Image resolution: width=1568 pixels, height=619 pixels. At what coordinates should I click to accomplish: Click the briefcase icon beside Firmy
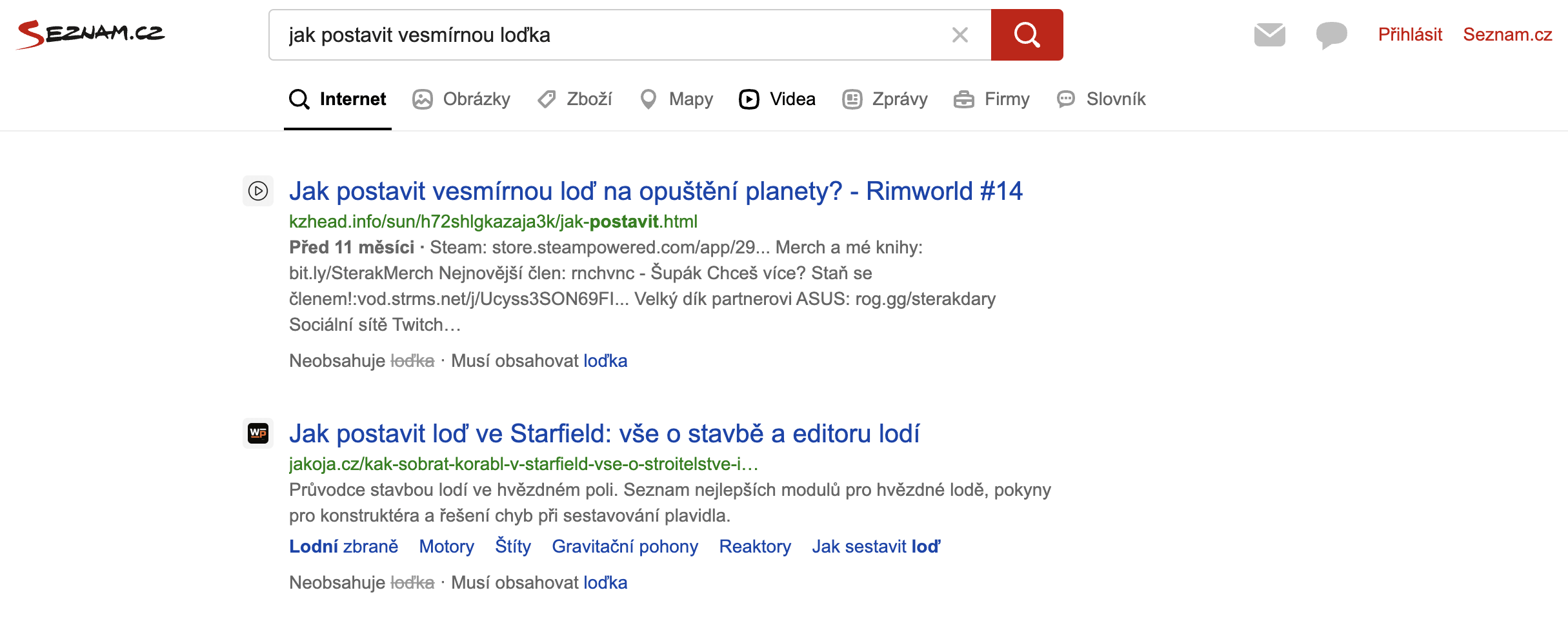pos(964,99)
